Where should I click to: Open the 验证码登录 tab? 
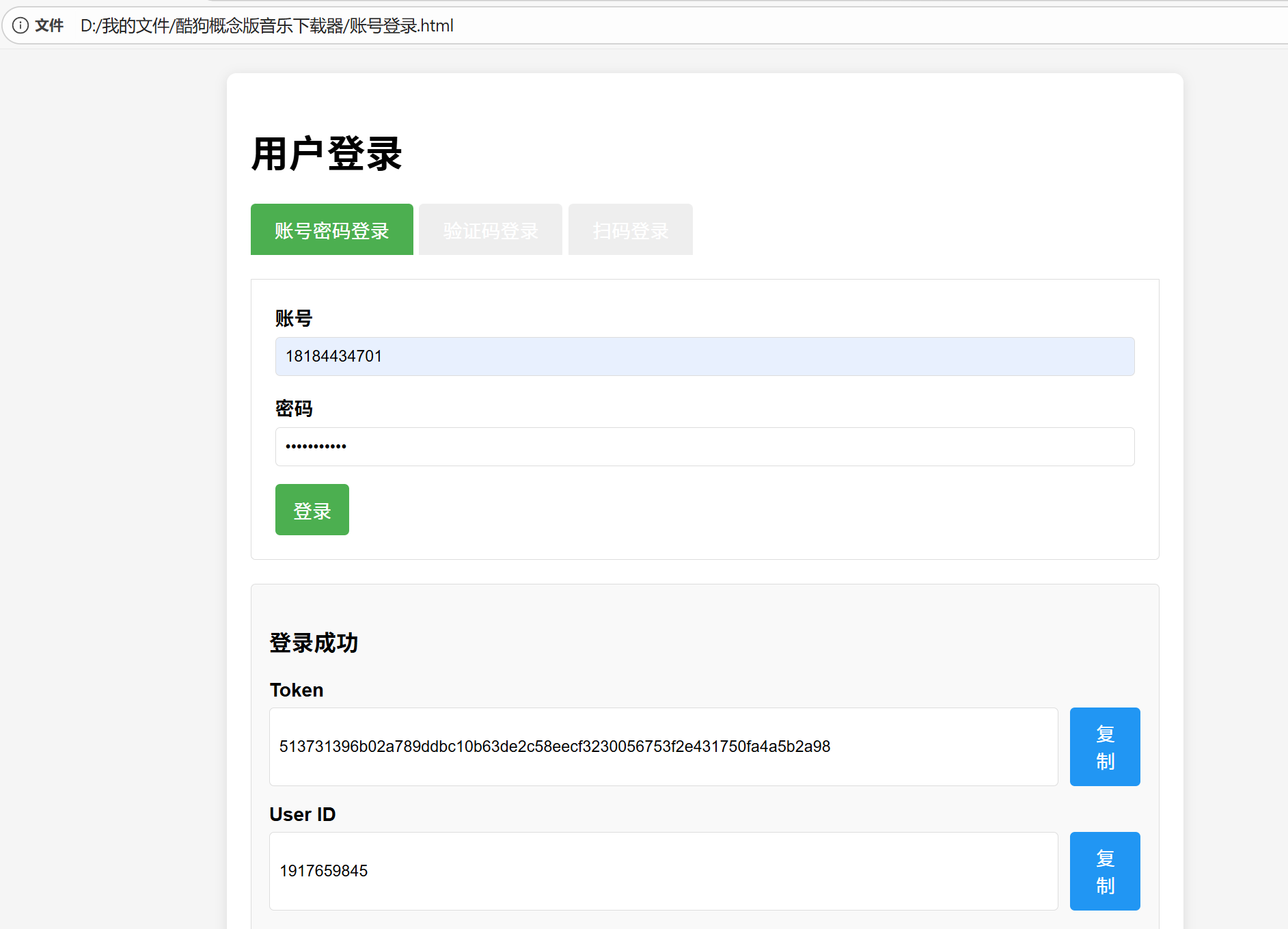click(x=490, y=230)
